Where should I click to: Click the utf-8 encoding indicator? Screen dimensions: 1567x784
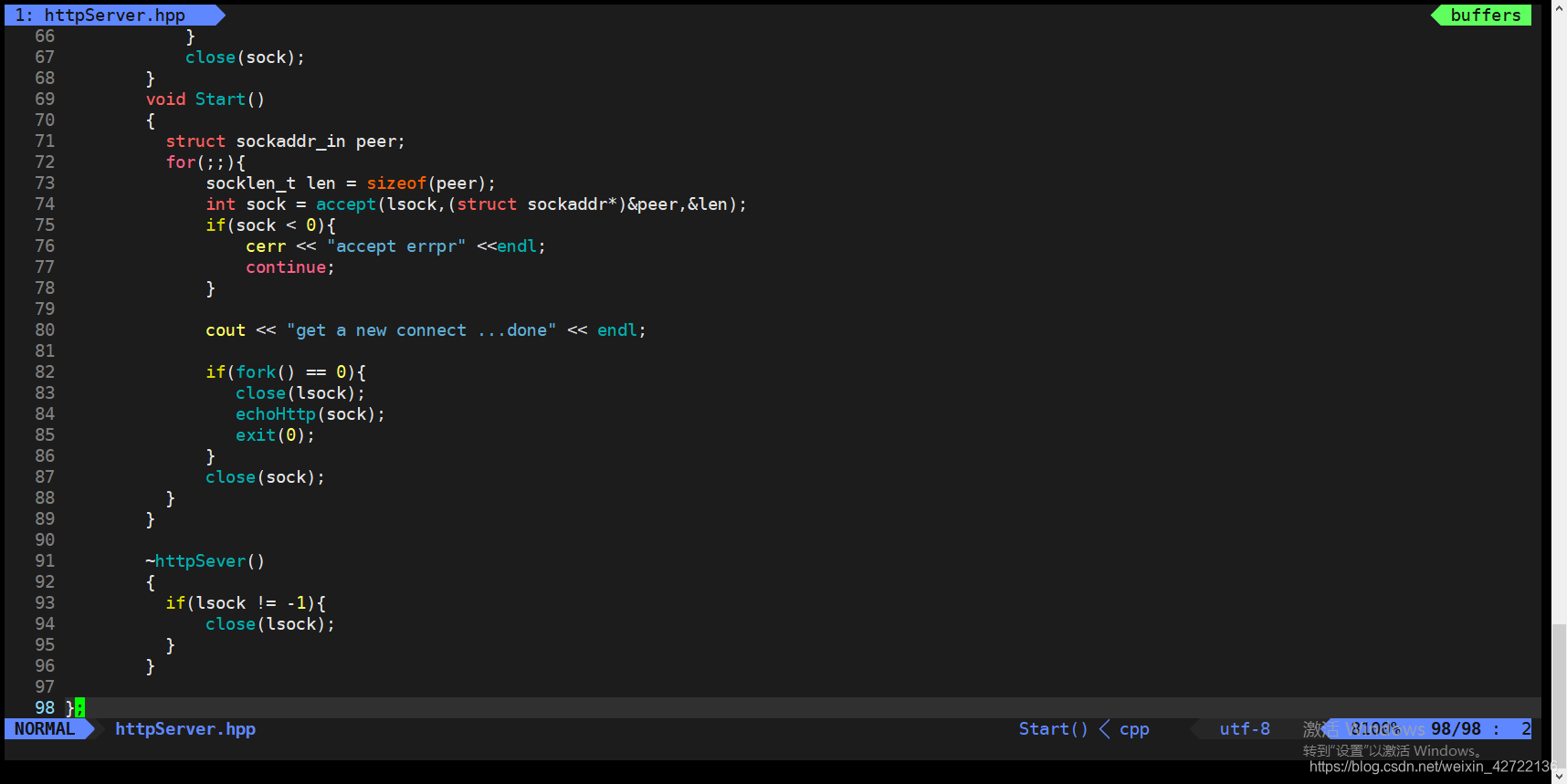pos(1245,728)
